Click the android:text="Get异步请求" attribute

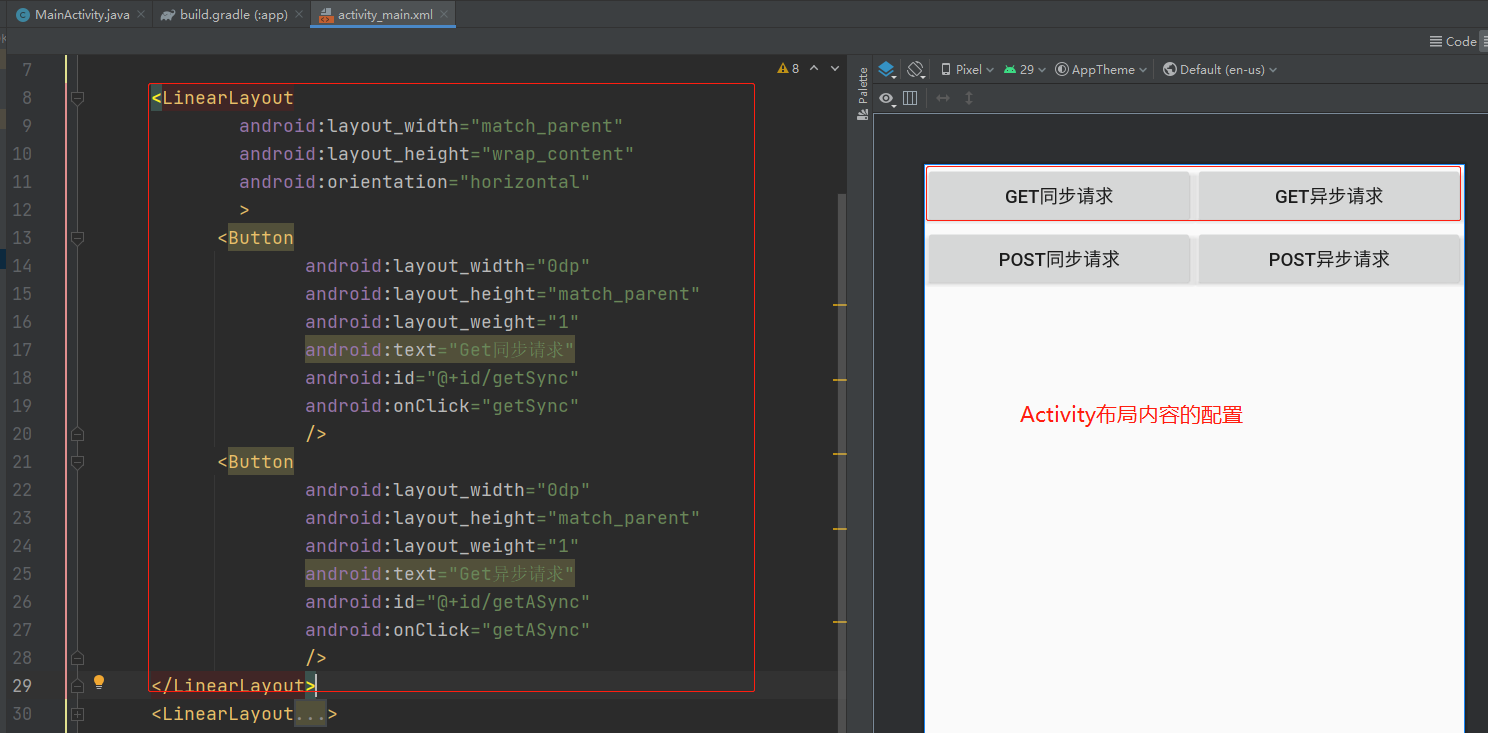pyautogui.click(x=440, y=574)
